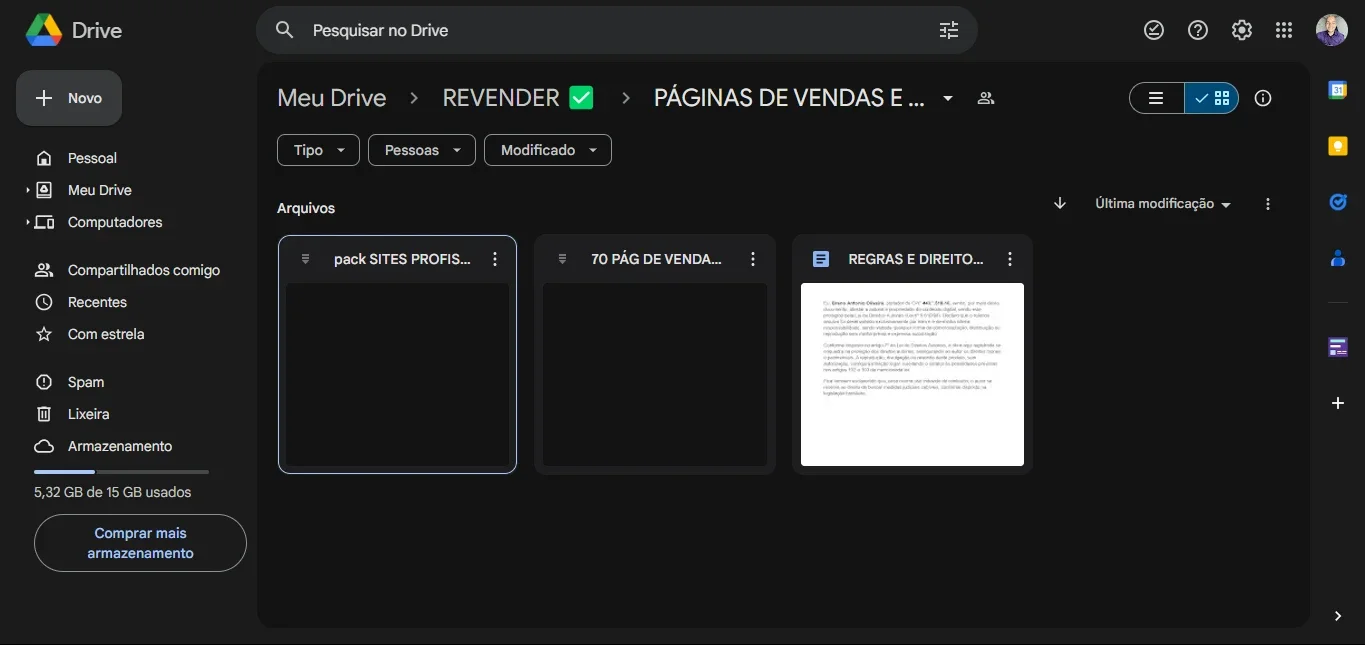Expand the Tipo filter dropdown
Screen dimensions: 1365x645
click(x=318, y=150)
